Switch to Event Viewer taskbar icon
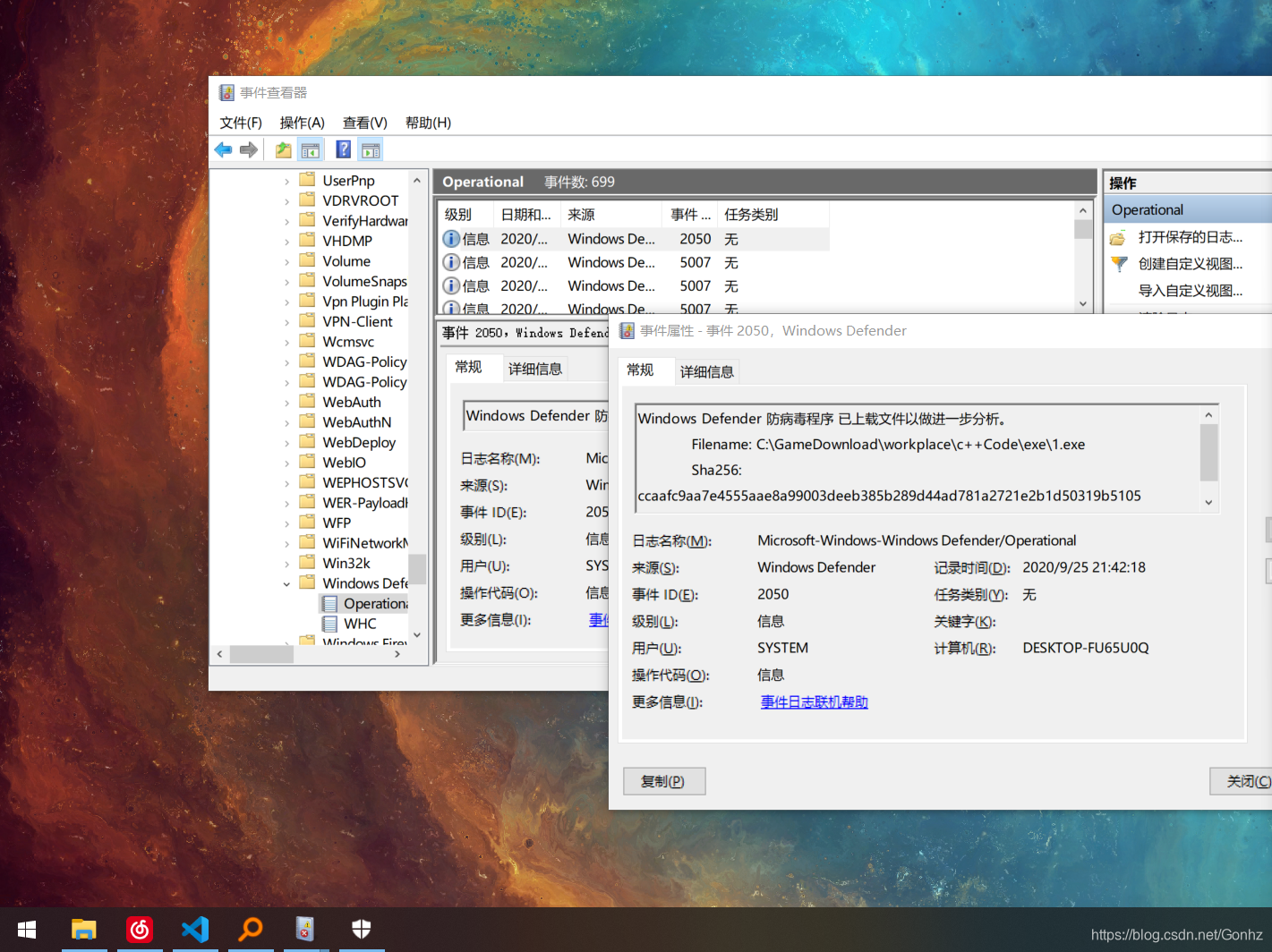The width and height of the screenshot is (1272, 952). click(305, 930)
